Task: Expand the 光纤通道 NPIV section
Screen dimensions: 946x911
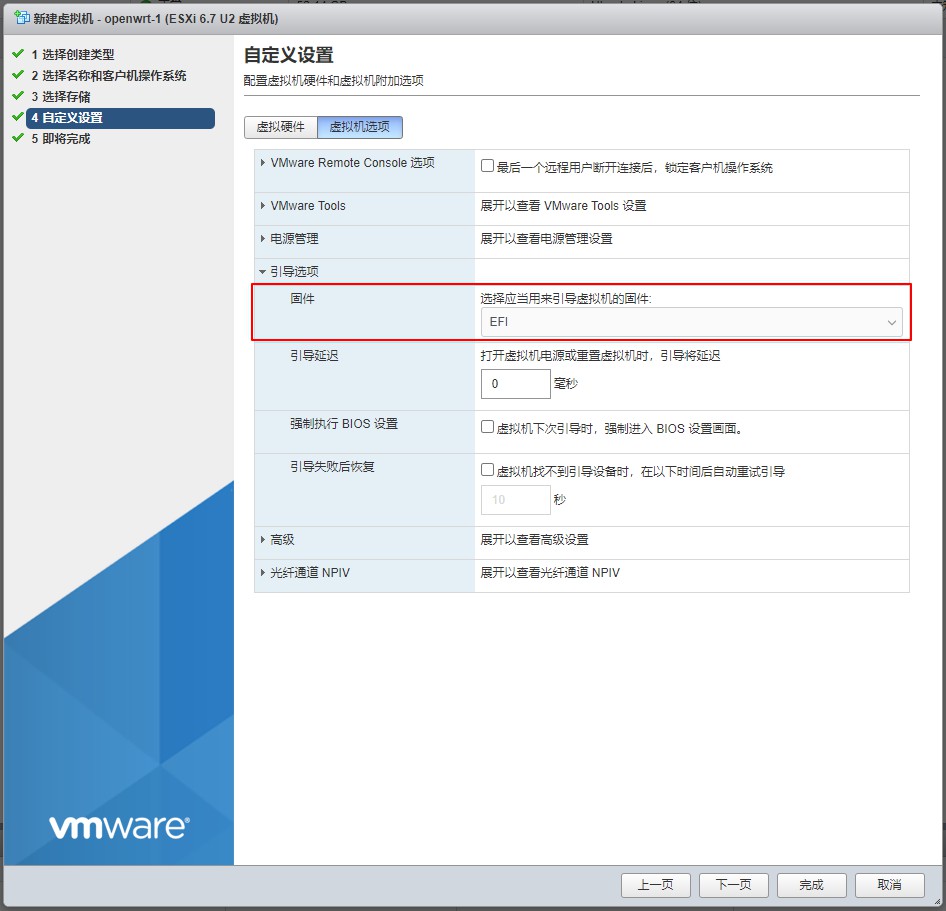Action: [x=263, y=573]
